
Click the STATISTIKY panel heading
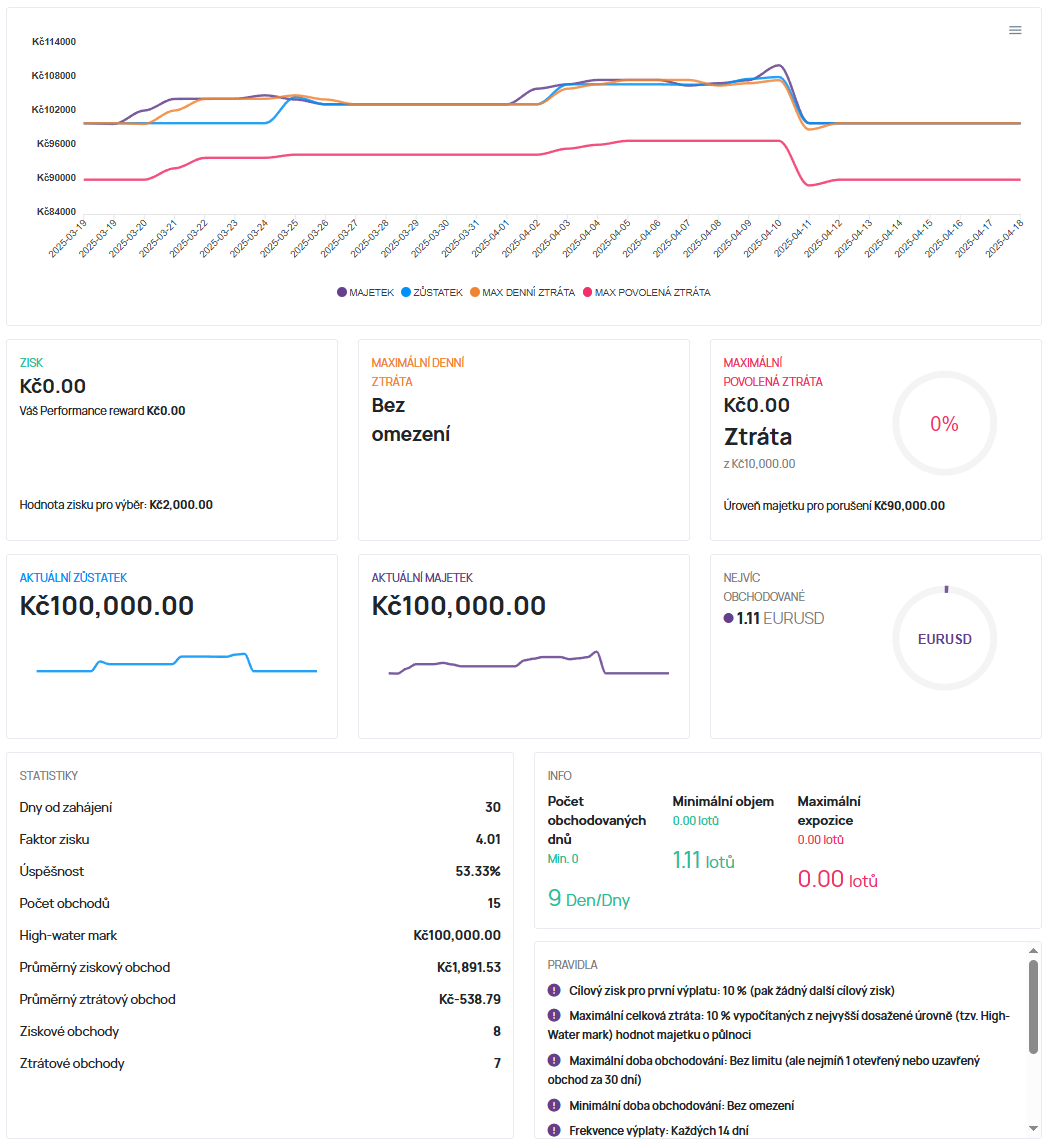(x=49, y=776)
